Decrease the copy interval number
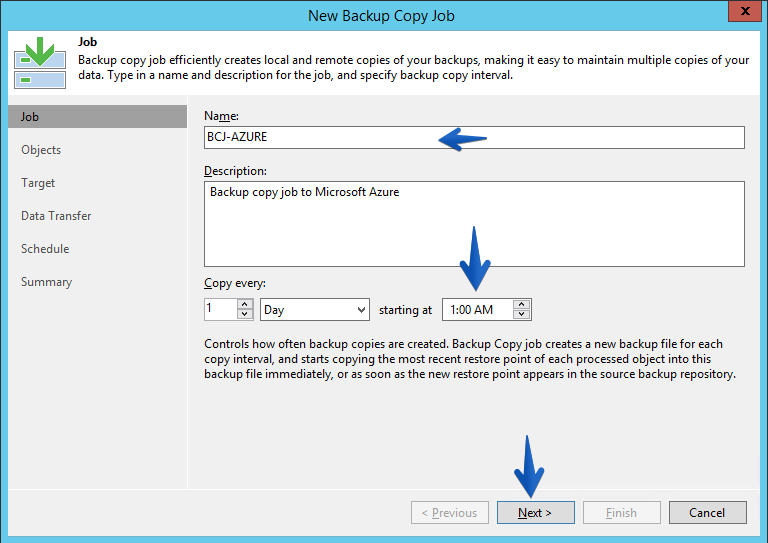This screenshot has height=543, width=768. tap(244, 314)
